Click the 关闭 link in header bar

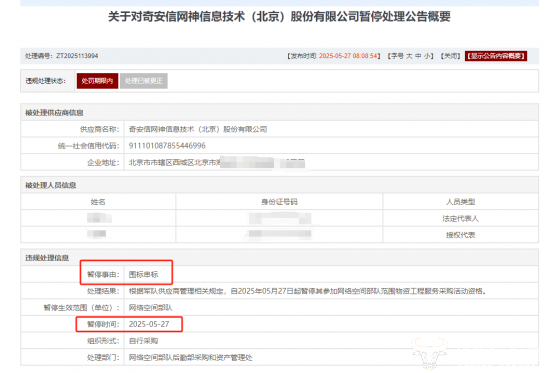pos(450,56)
